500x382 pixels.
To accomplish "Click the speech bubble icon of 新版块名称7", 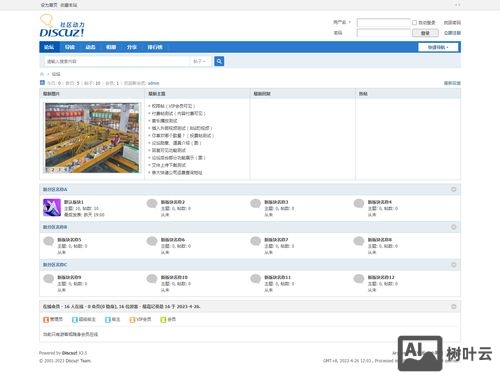I will click(x=256, y=241).
